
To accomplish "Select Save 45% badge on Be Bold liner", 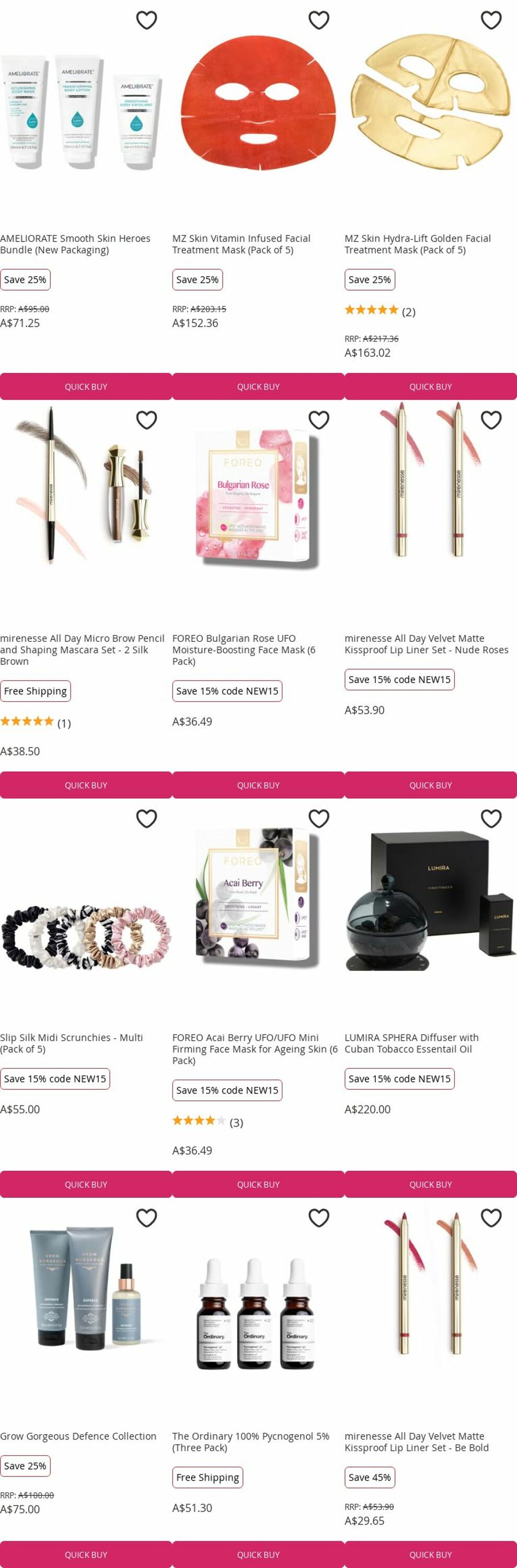I will [370, 1477].
